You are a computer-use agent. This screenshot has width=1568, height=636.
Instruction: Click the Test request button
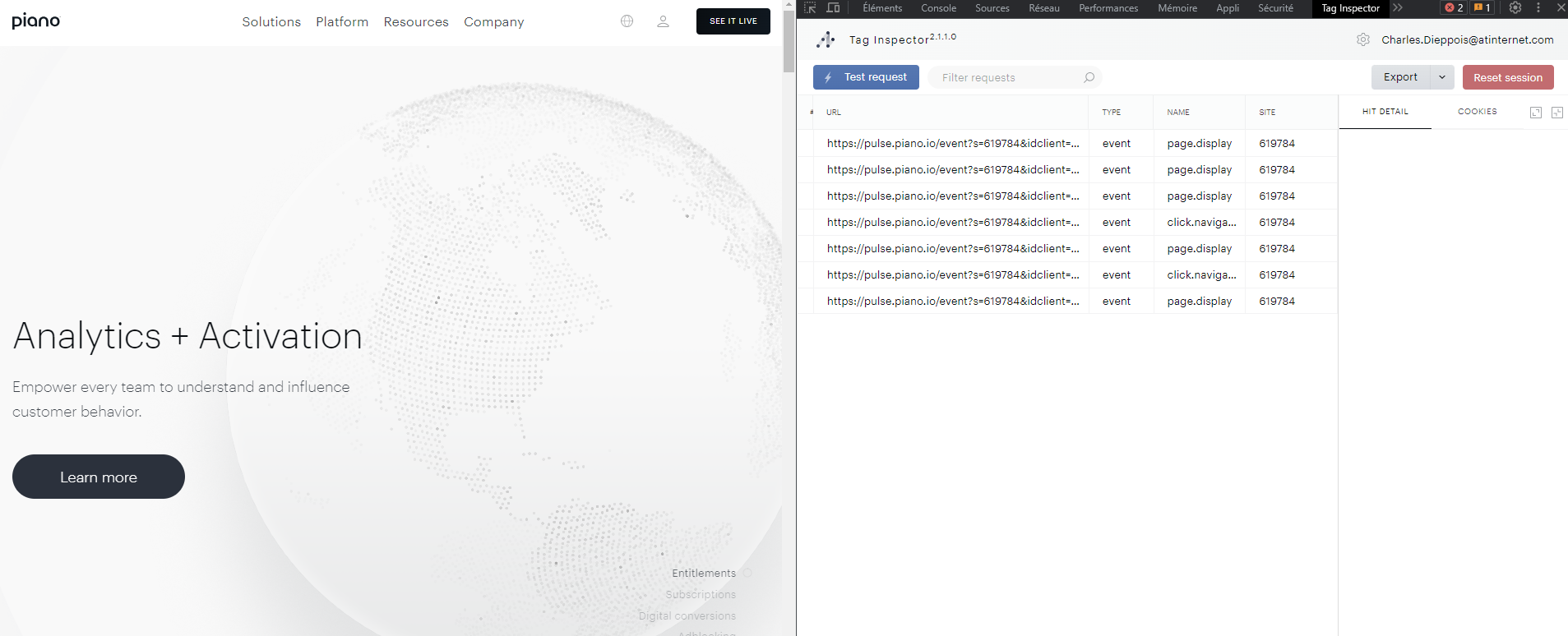click(x=866, y=77)
